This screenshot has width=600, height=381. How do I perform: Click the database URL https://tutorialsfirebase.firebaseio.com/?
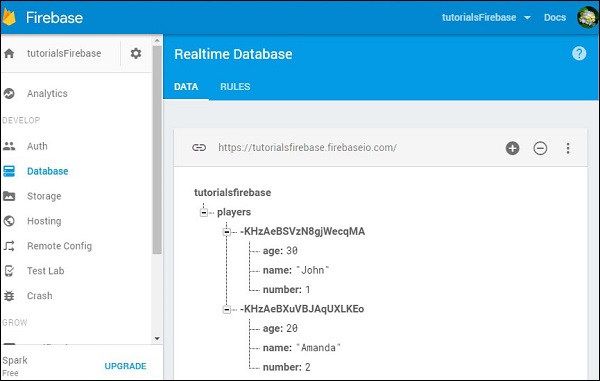click(x=307, y=148)
